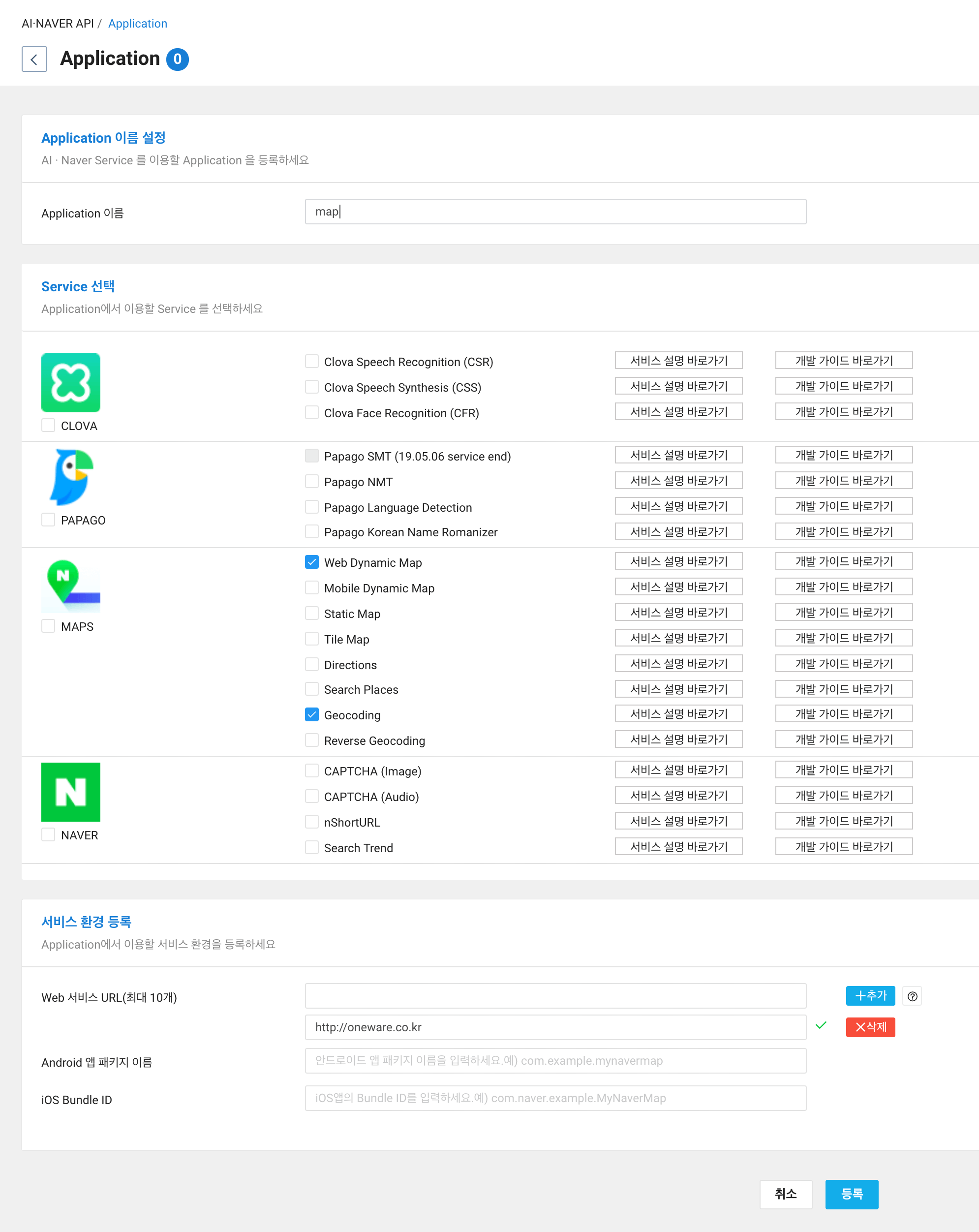979x1232 pixels.
Task: Enable CAPTCHA (Image) checkbox
Action: [312, 770]
